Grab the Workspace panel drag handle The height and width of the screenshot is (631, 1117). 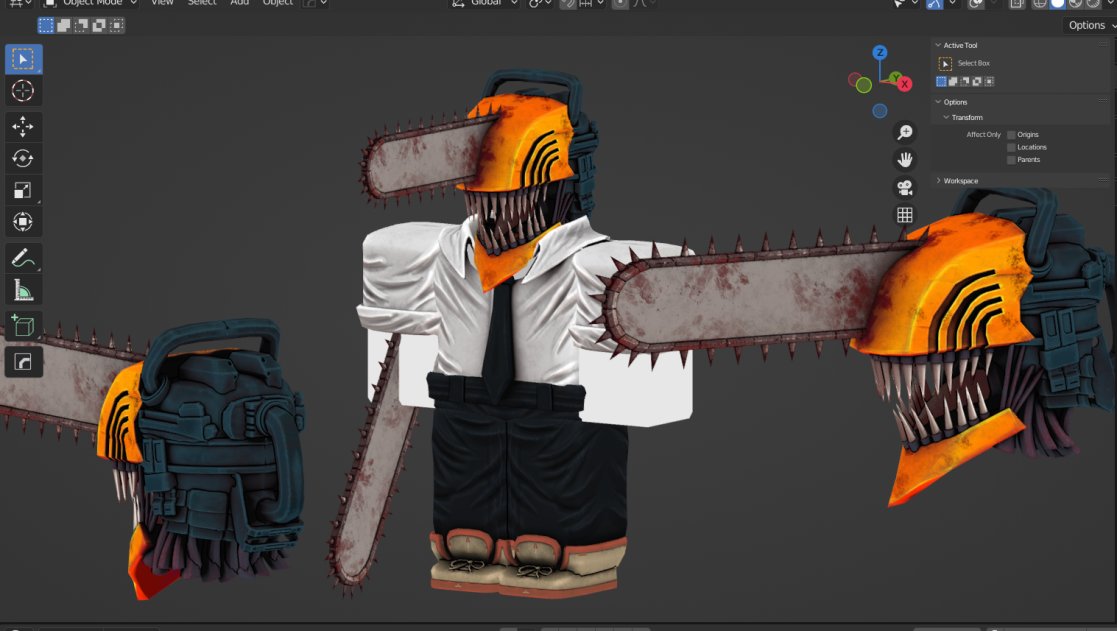pyautogui.click(x=1103, y=179)
